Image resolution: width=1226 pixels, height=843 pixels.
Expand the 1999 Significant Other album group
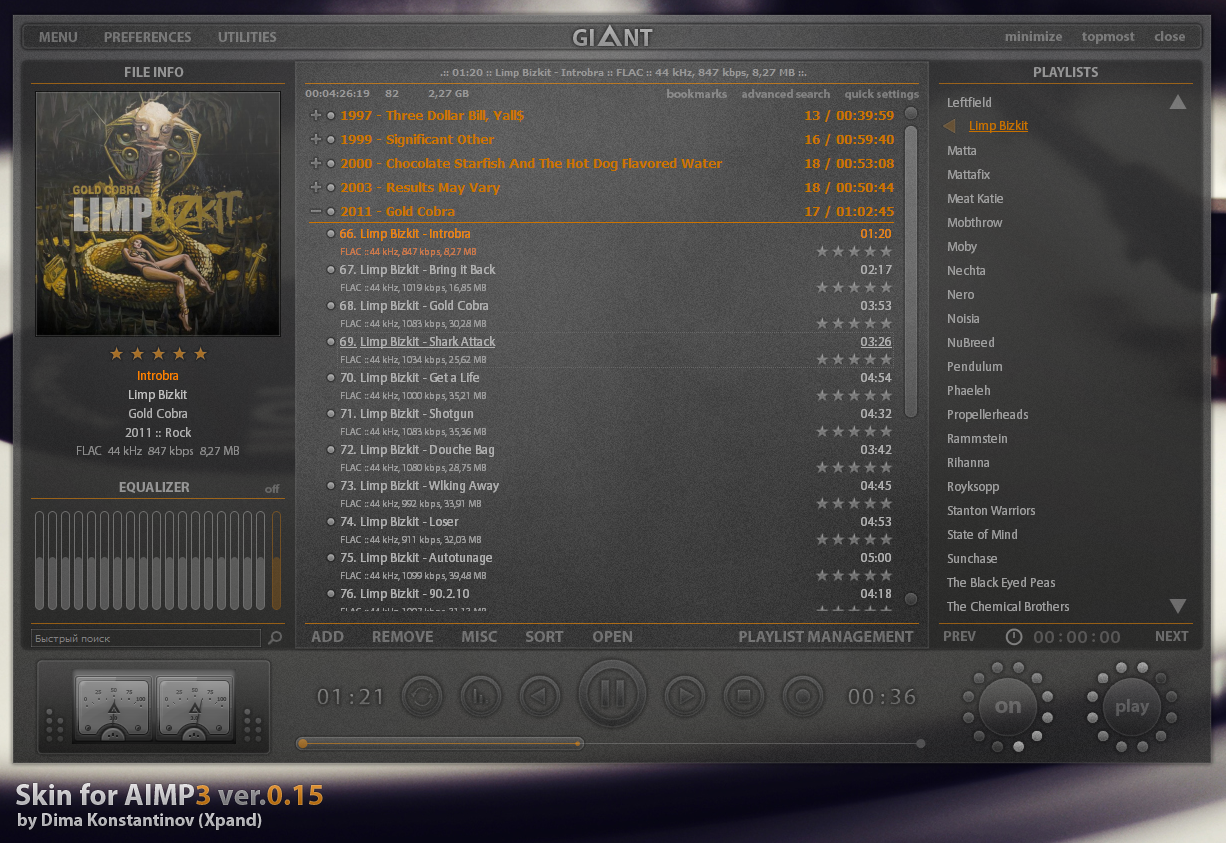point(316,139)
